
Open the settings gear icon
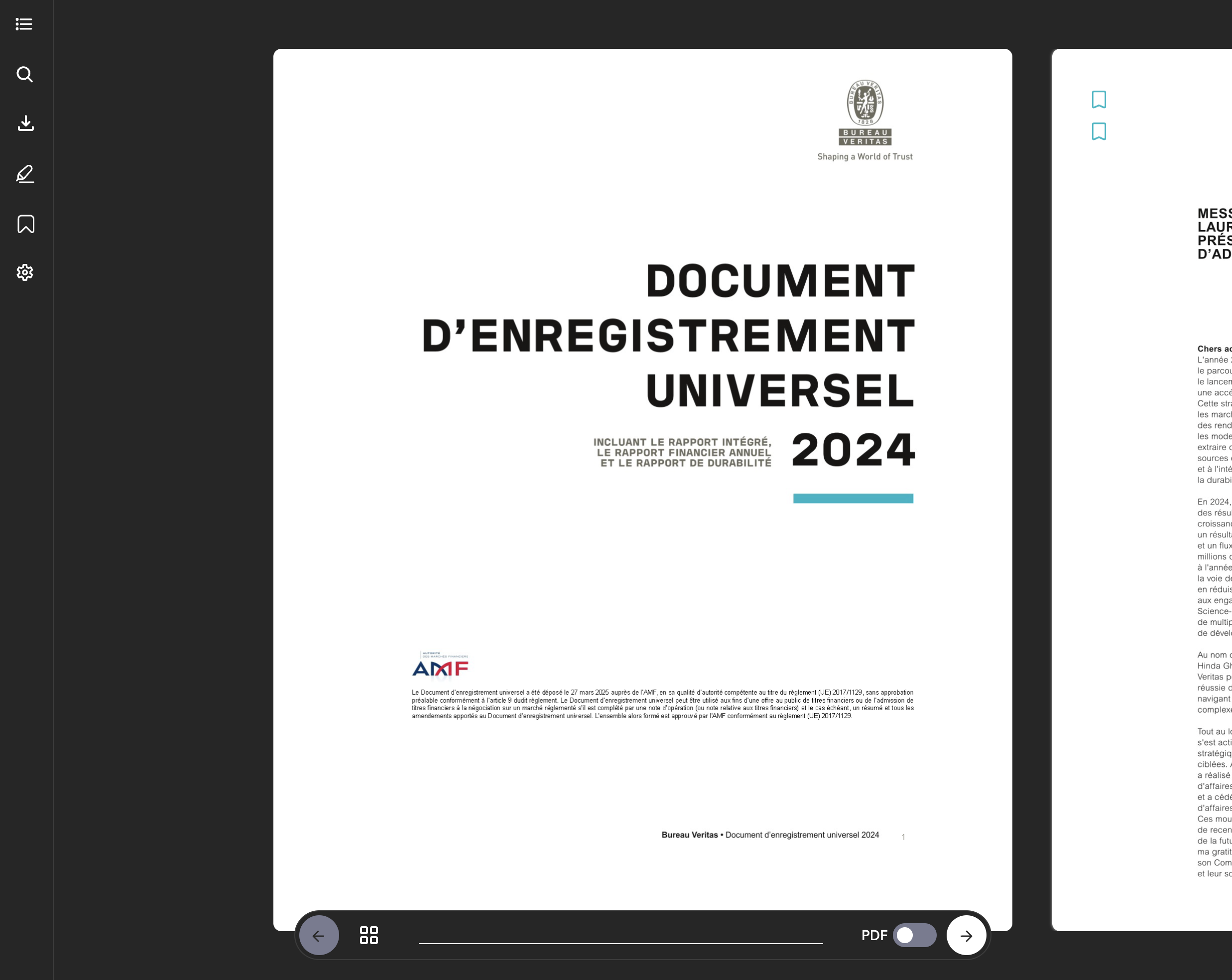tap(25, 272)
